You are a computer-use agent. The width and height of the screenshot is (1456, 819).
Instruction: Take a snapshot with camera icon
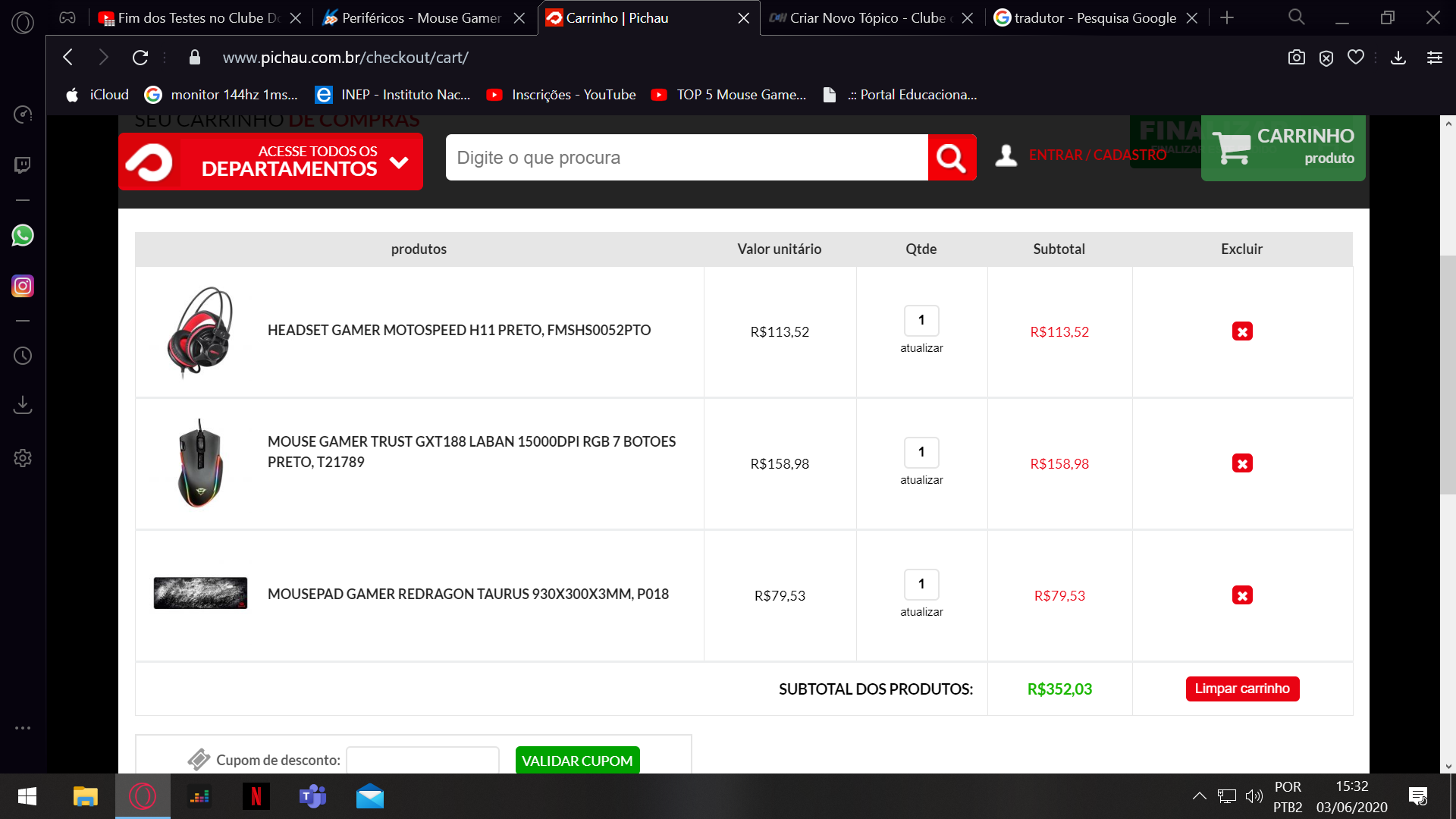tap(1297, 57)
